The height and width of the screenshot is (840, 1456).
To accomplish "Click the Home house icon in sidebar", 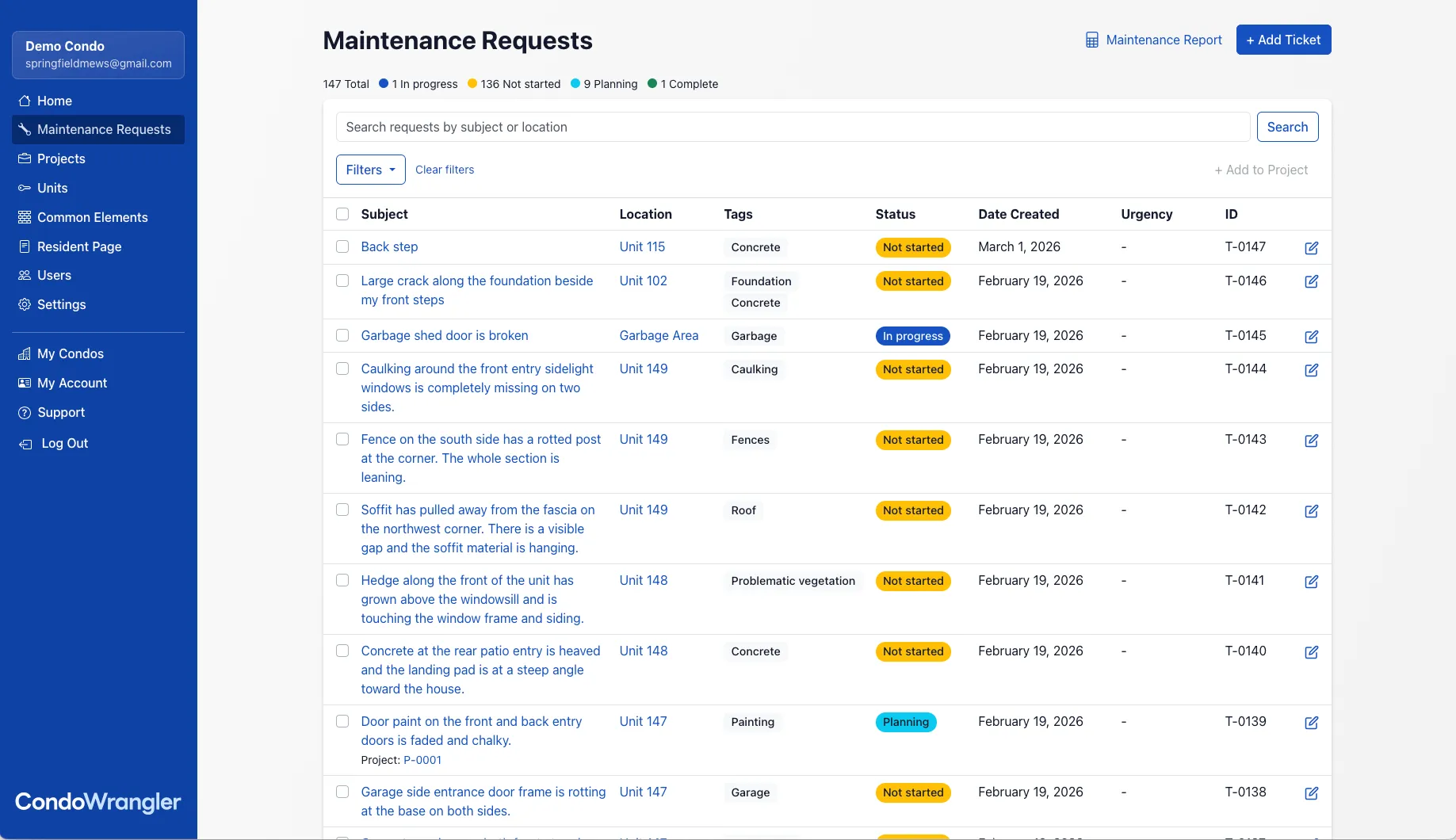I will point(25,101).
